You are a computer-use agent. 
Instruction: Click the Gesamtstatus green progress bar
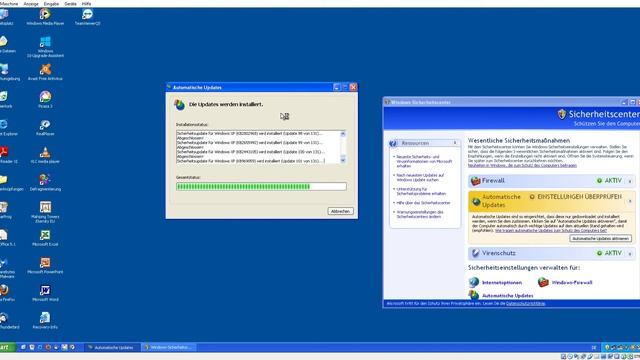click(x=261, y=187)
